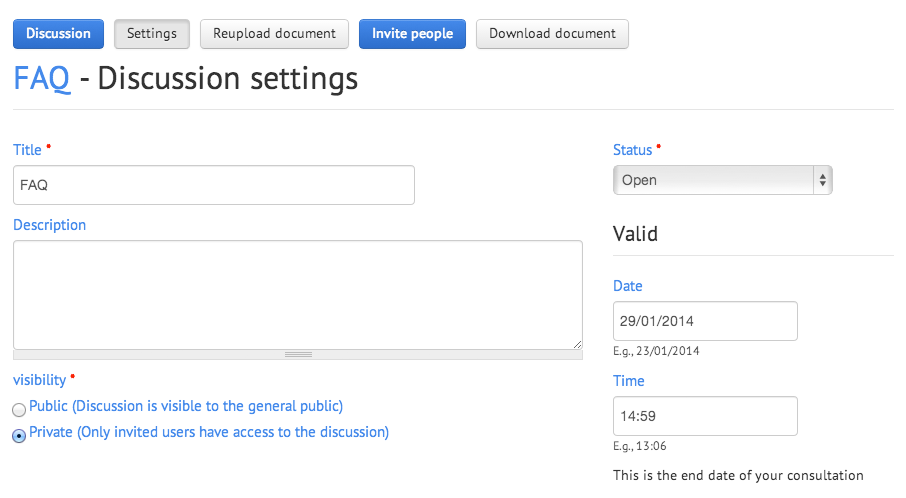Click the Date field with 29/01/2014

point(705,321)
